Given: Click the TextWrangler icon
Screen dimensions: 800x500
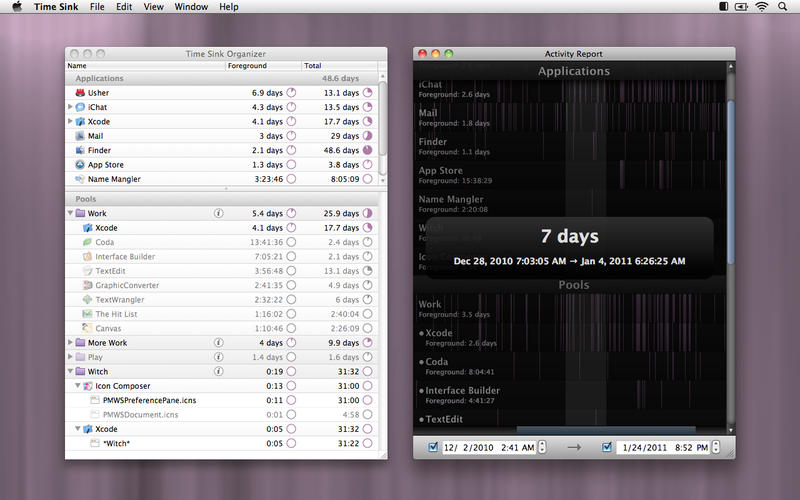Looking at the screenshot, I should [88, 299].
